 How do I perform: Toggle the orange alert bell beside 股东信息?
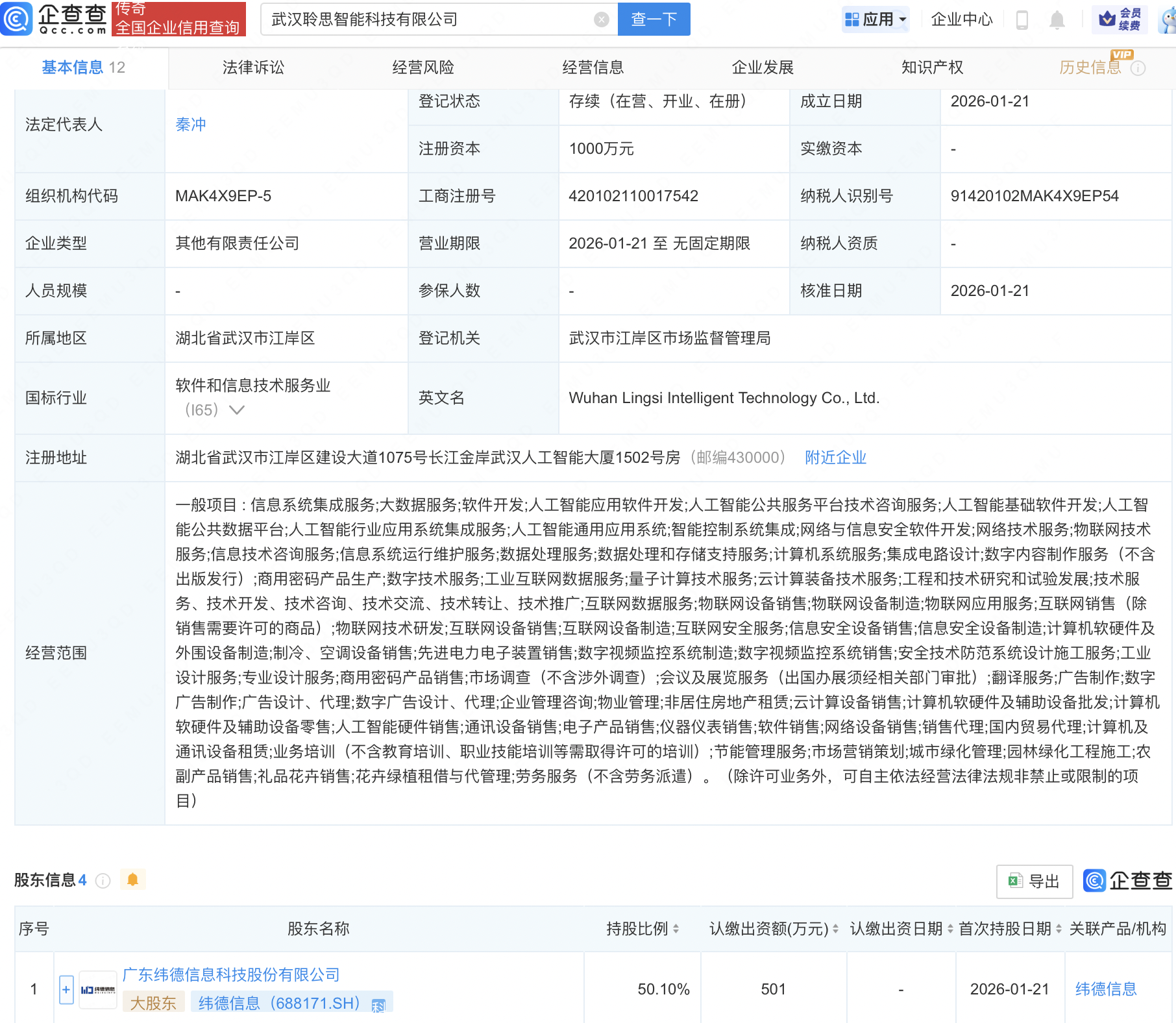133,880
